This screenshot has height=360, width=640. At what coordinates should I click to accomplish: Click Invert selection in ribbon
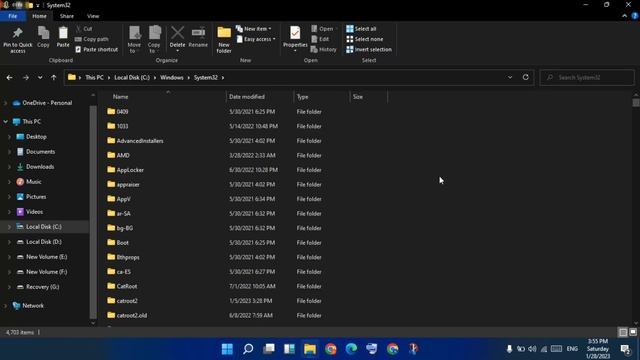(x=369, y=49)
